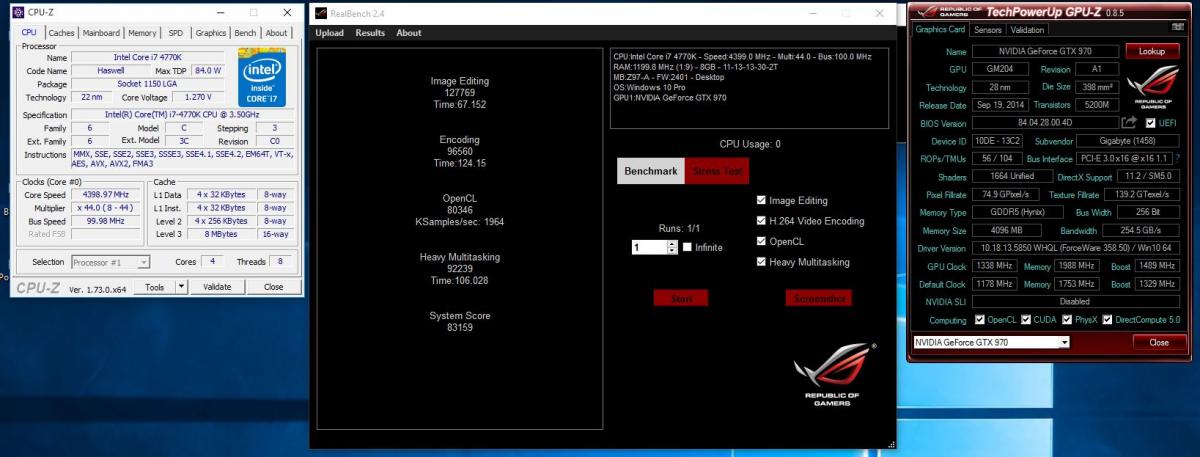
Task: Click the Core Voltage 1.270 V value
Action: [198, 98]
